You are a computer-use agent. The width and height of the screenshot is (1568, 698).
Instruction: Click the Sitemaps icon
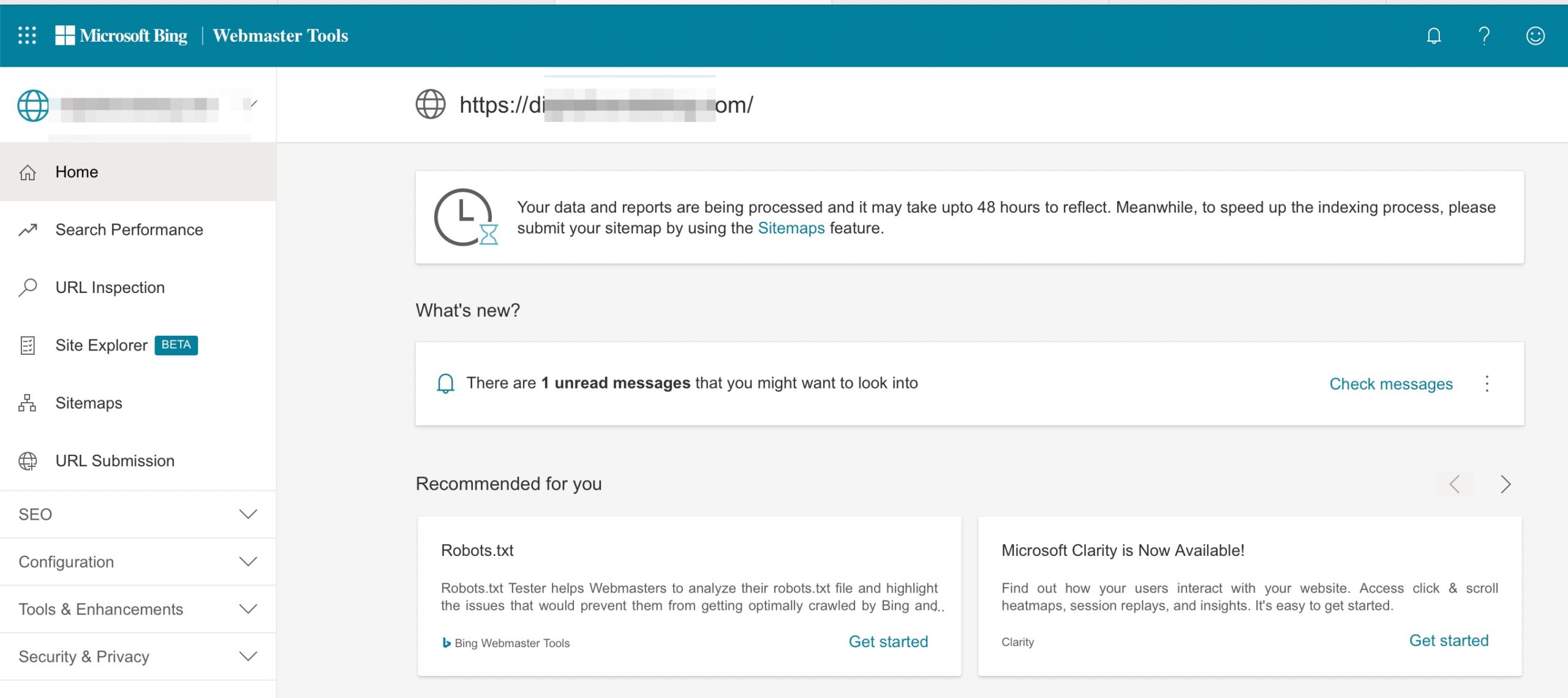[x=27, y=402]
